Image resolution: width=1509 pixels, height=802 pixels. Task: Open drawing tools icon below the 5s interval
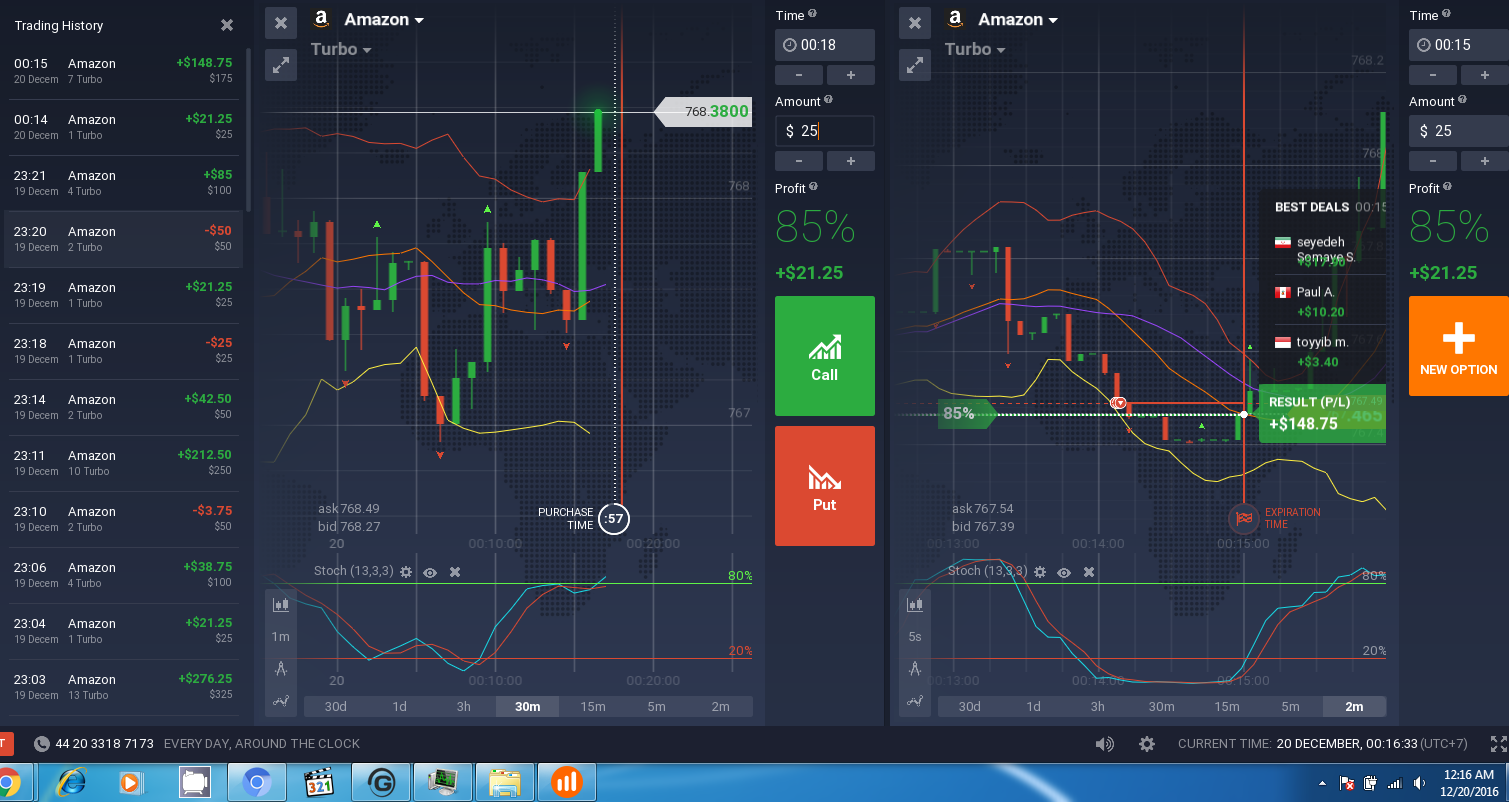pos(915,669)
